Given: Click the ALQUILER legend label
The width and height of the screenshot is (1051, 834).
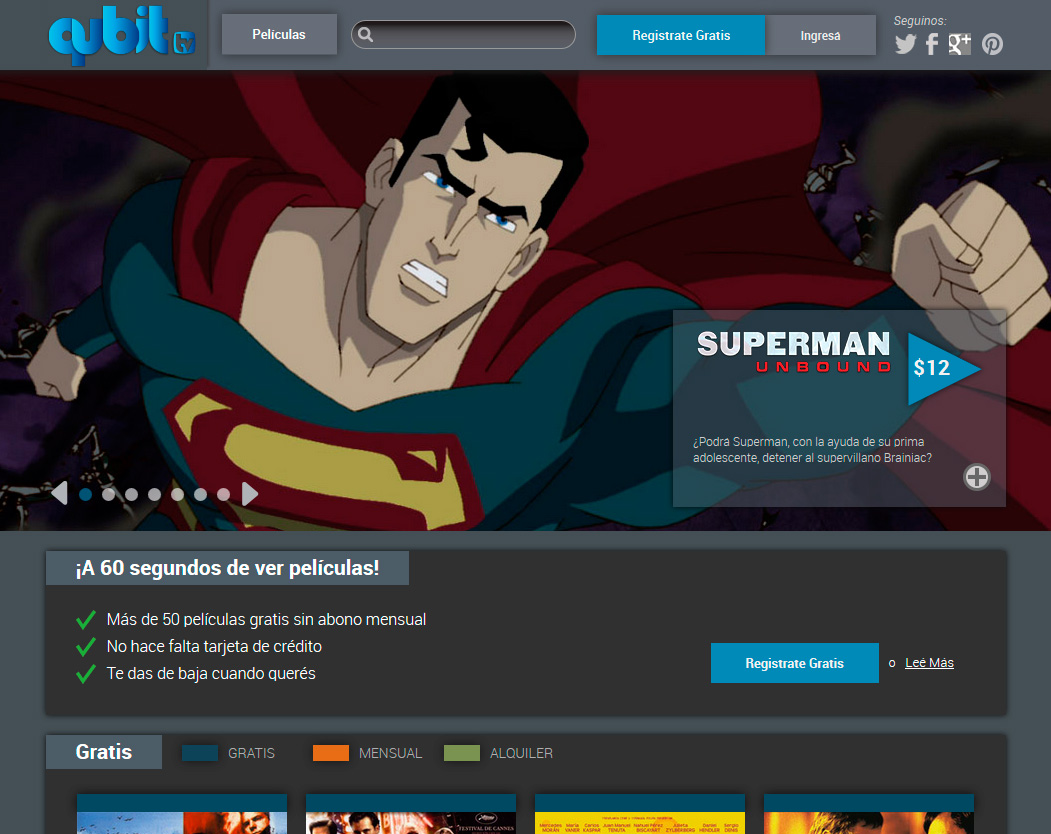Looking at the screenshot, I should click(521, 753).
